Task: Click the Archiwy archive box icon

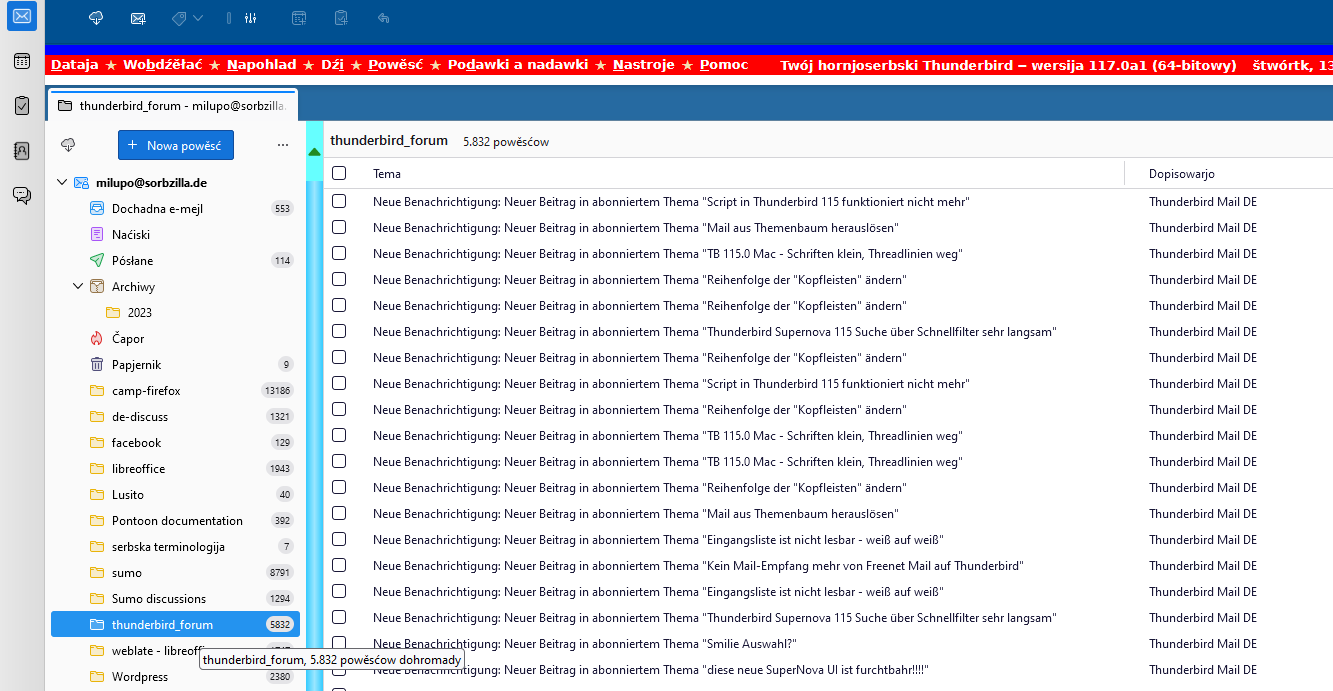Action: pos(97,287)
